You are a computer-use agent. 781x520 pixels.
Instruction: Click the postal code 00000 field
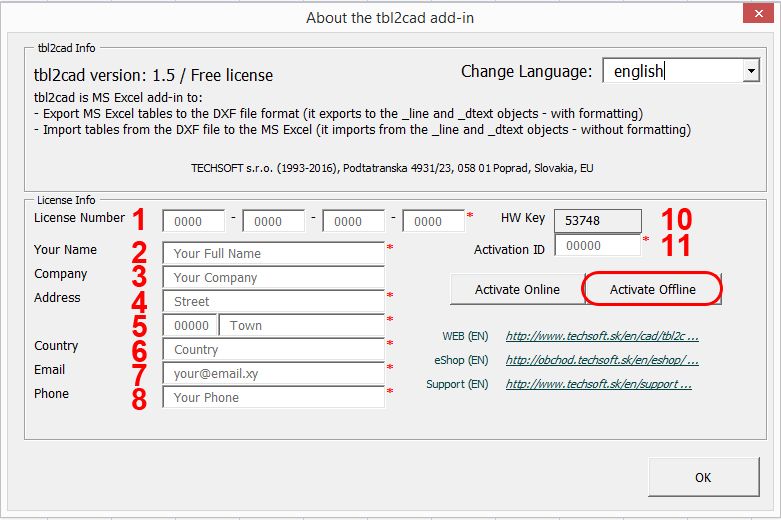(189, 326)
